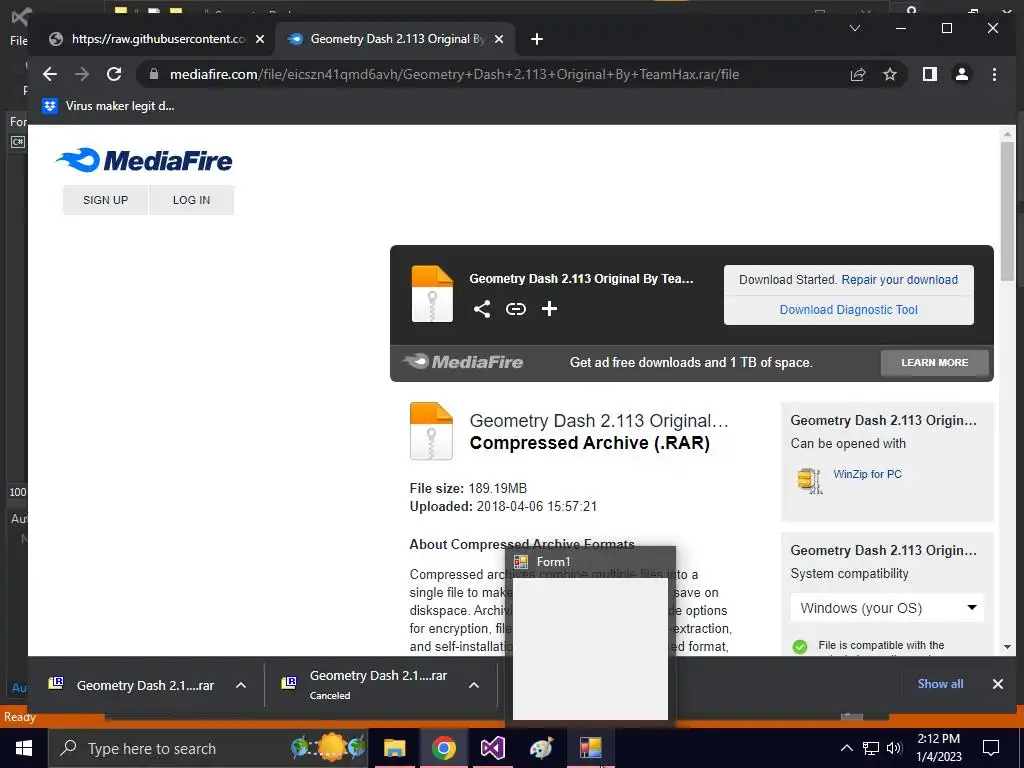Screen dimensions: 1024x768
Task: Open Virus maker legit bookmark
Action: pos(108,106)
